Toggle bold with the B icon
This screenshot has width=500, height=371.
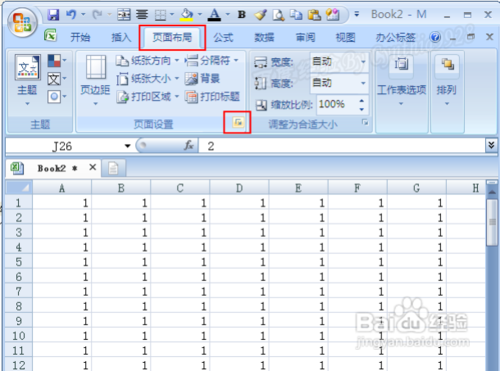tap(242, 15)
